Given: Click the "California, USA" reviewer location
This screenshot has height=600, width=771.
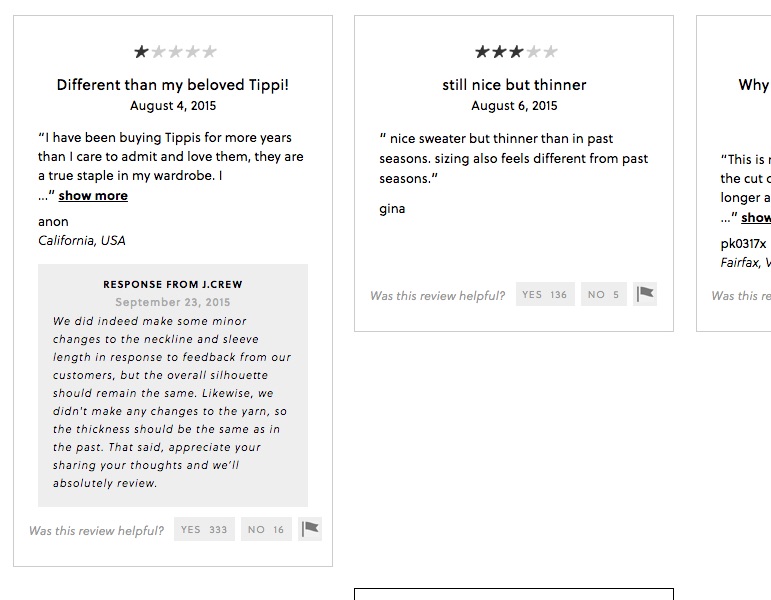Looking at the screenshot, I should click(x=82, y=240).
